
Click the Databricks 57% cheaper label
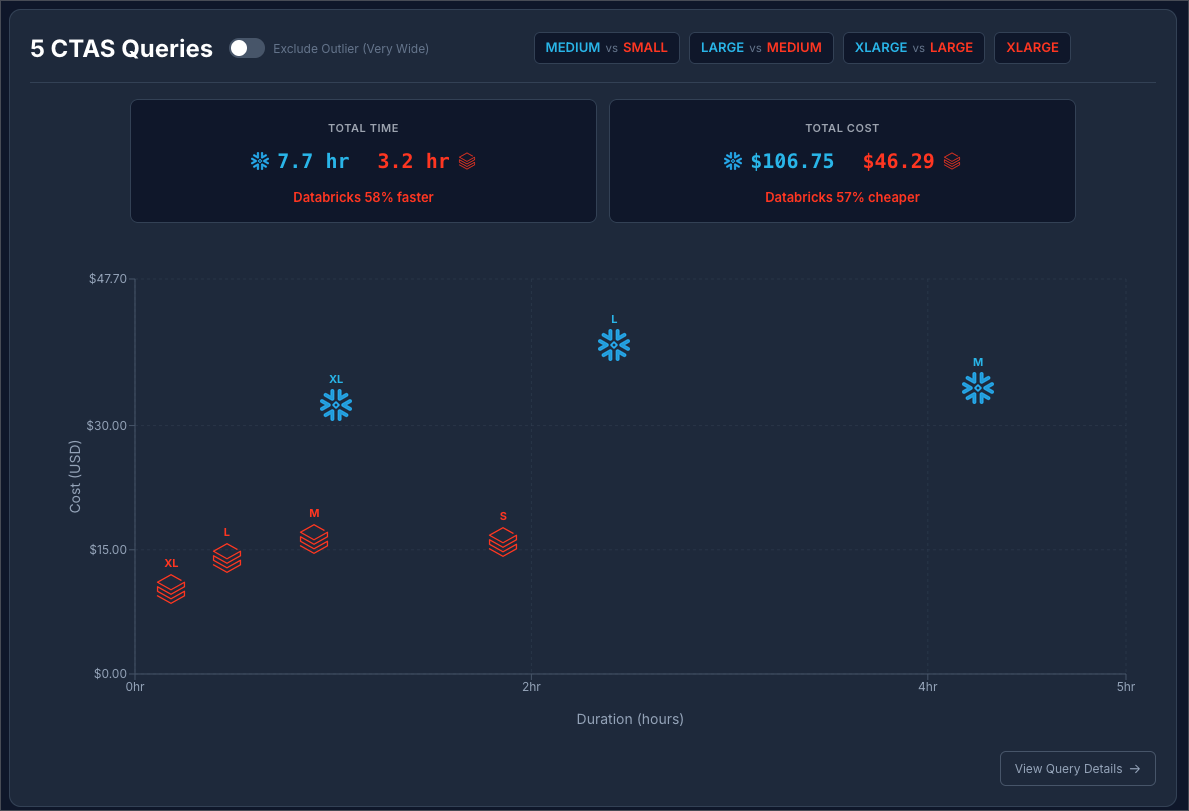(842, 197)
